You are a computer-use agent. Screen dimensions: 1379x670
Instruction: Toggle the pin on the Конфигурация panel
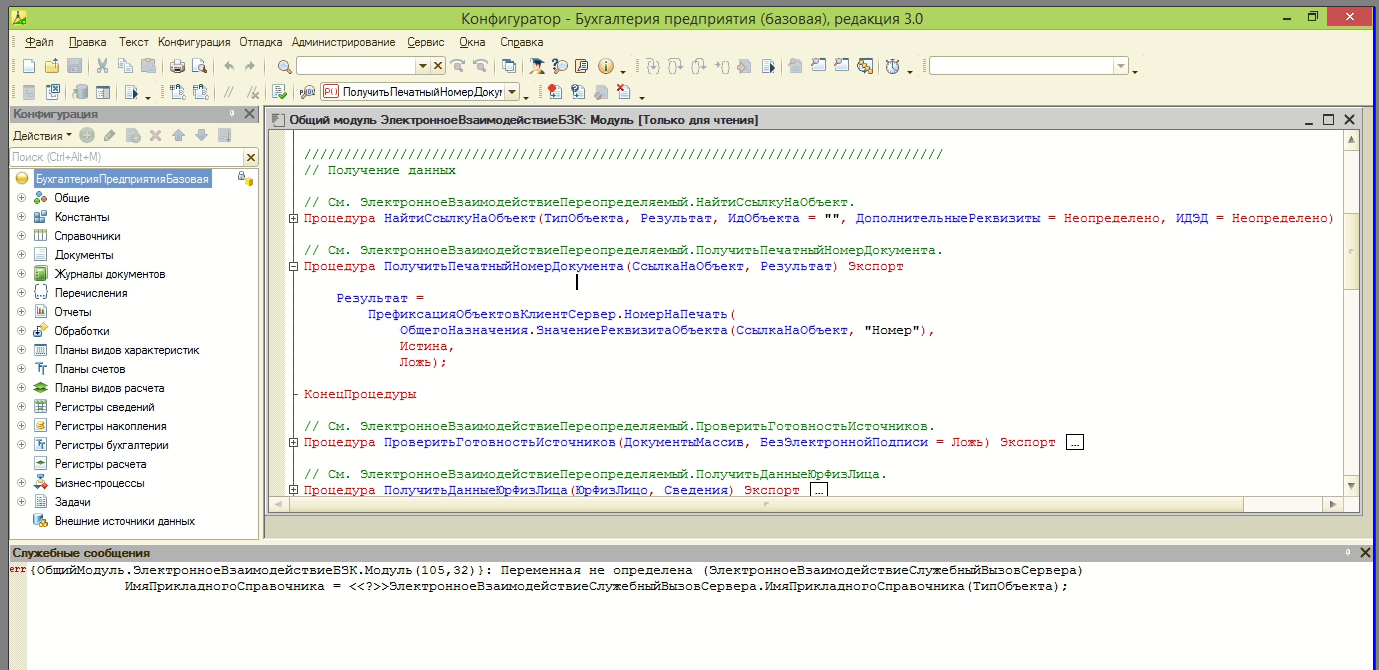pyautogui.click(x=232, y=114)
